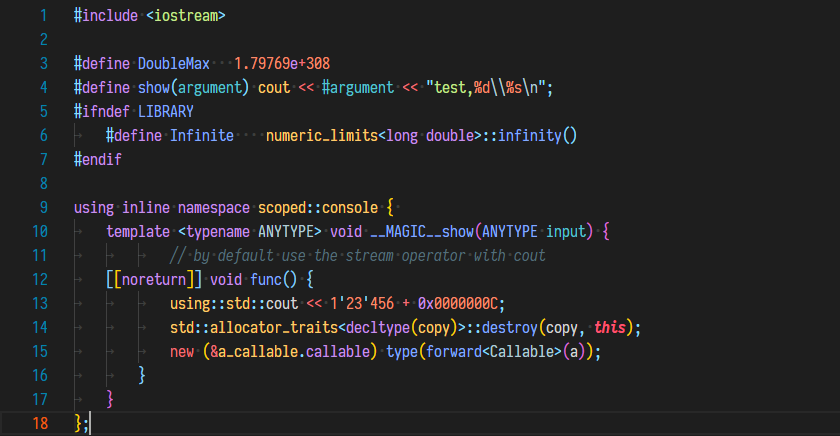
Task: Click the namespace keyword on line 9
Action: [213, 208]
